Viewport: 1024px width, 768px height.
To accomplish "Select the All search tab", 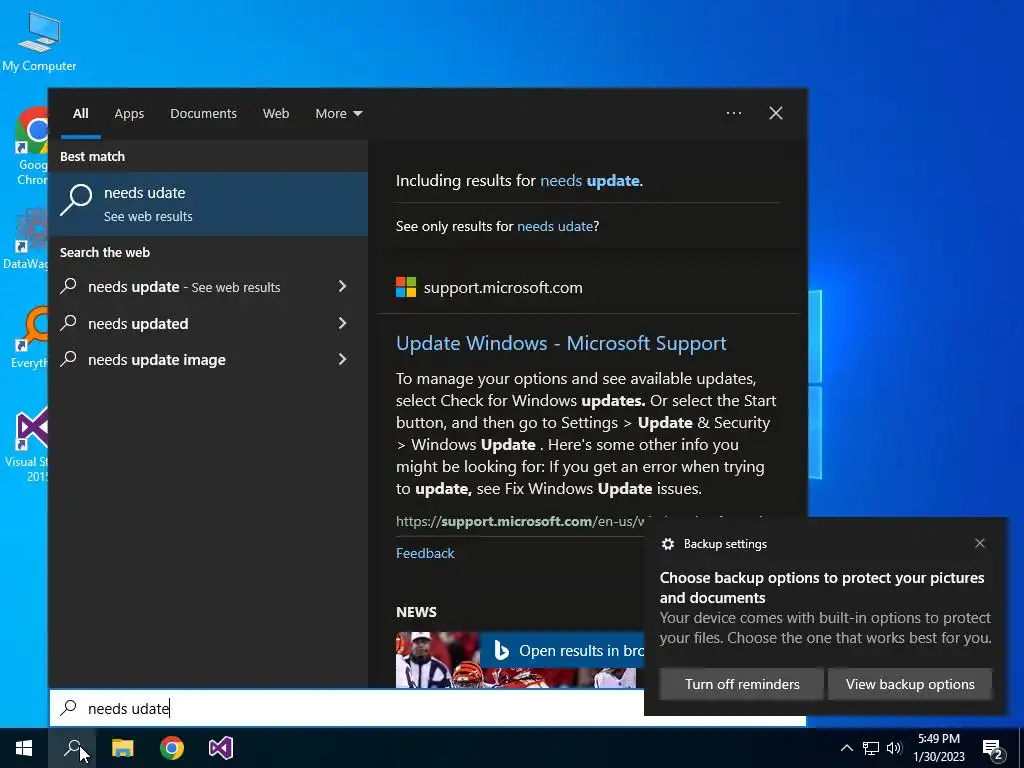I will tap(80, 114).
